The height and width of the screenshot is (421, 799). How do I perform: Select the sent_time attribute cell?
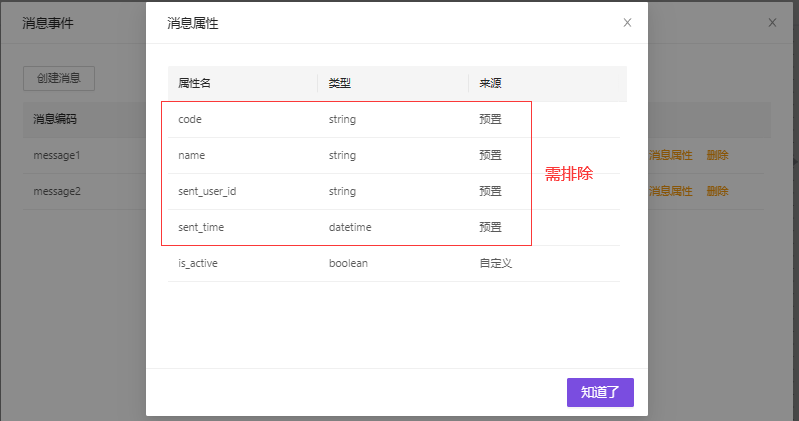(x=200, y=227)
